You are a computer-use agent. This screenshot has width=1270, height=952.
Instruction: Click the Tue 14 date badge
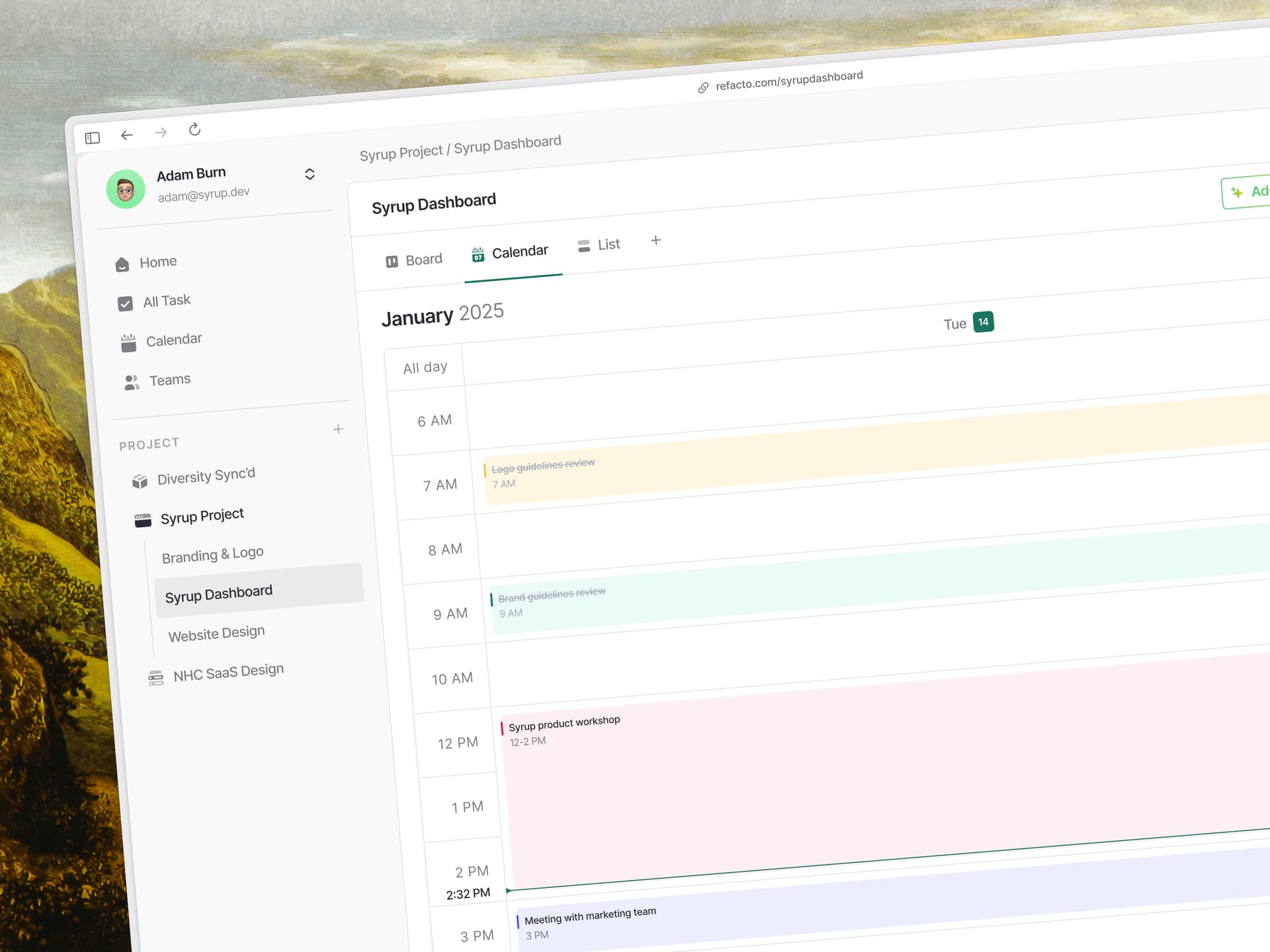click(983, 322)
